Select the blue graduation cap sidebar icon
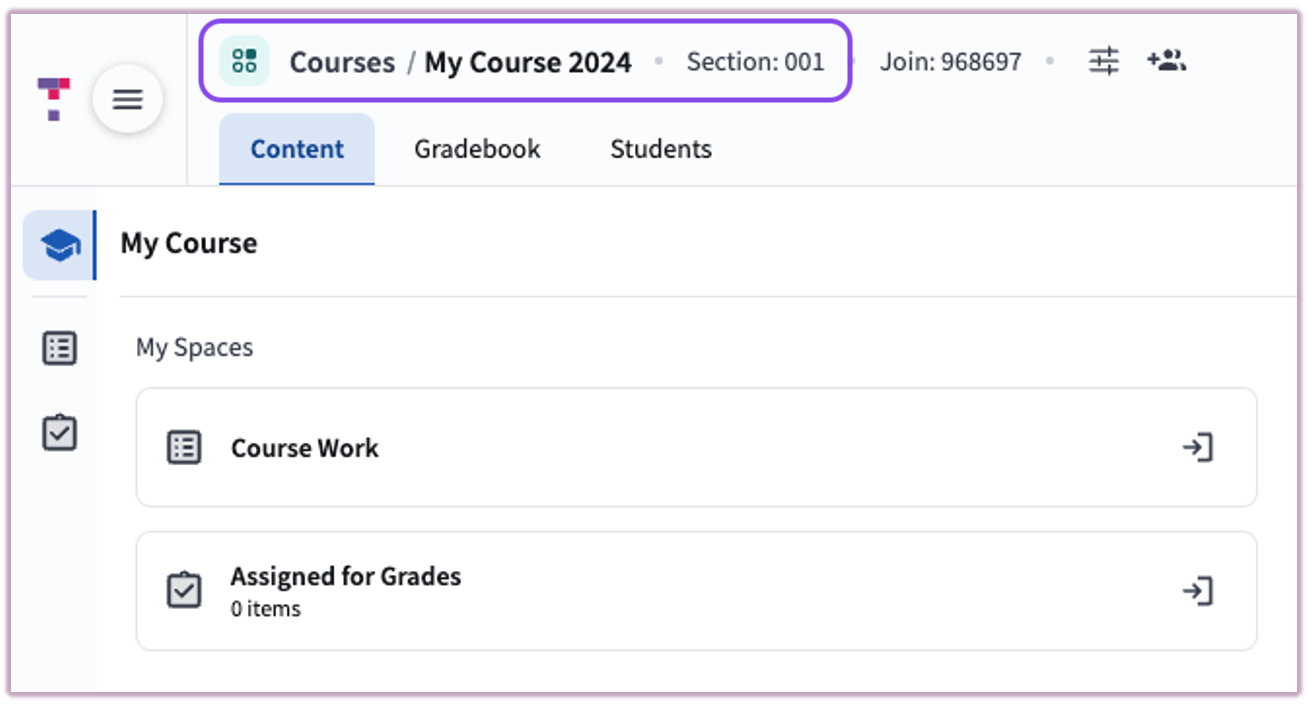 57,244
